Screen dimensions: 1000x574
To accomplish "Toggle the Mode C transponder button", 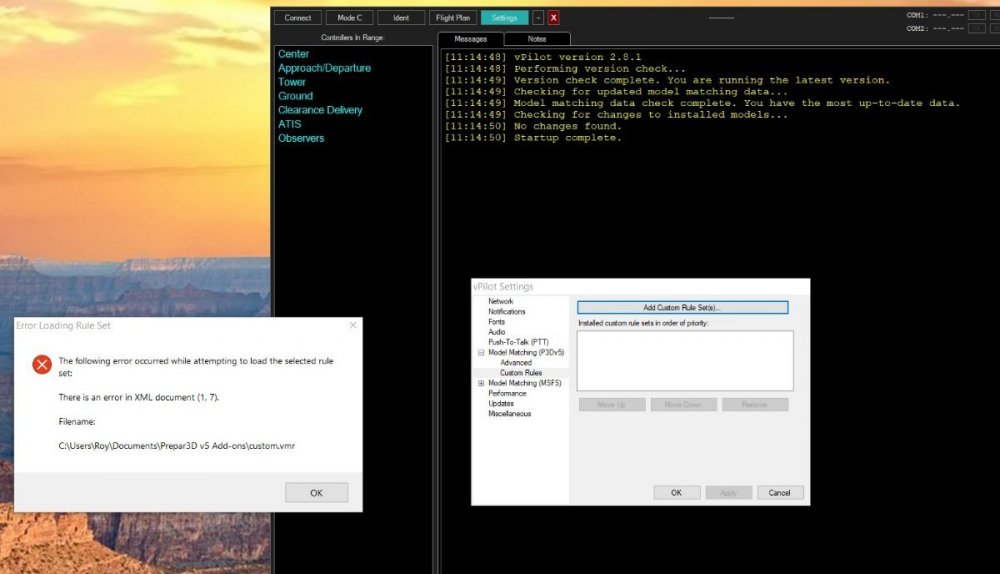I will point(349,18).
